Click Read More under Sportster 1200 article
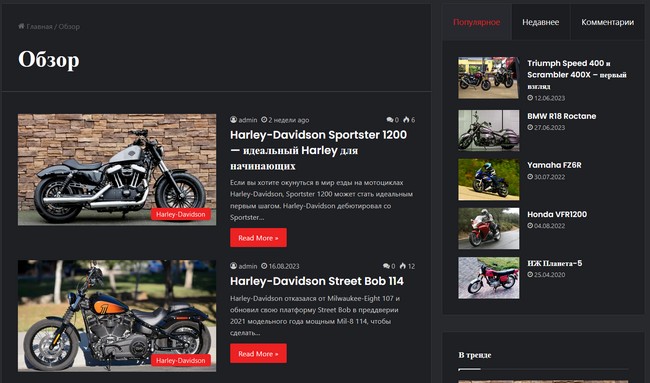Viewport: 650px width, 383px height. pyautogui.click(x=258, y=238)
